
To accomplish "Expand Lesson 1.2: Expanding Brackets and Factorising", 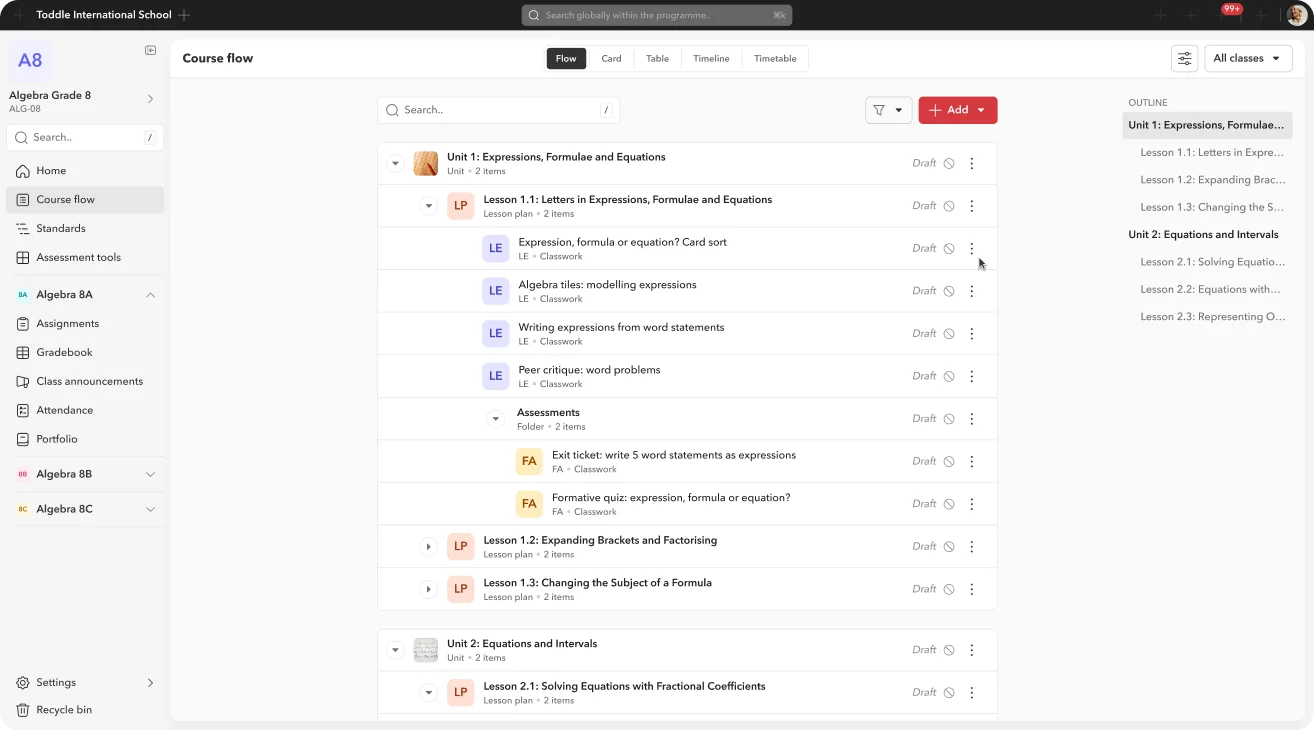I will point(428,547).
